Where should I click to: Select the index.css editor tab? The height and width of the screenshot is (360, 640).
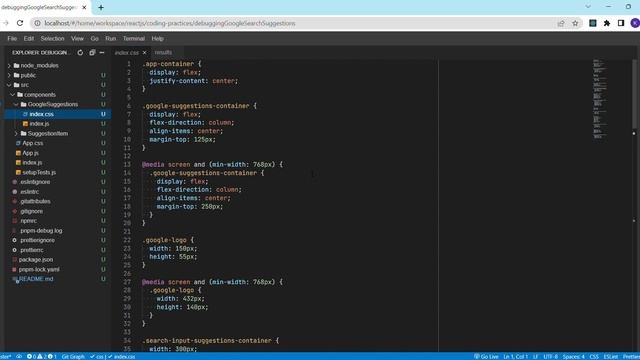point(127,53)
